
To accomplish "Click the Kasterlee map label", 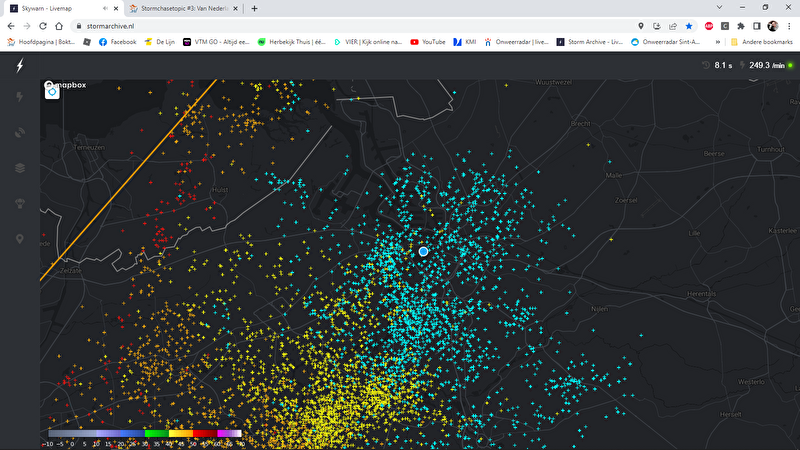I will coord(783,231).
